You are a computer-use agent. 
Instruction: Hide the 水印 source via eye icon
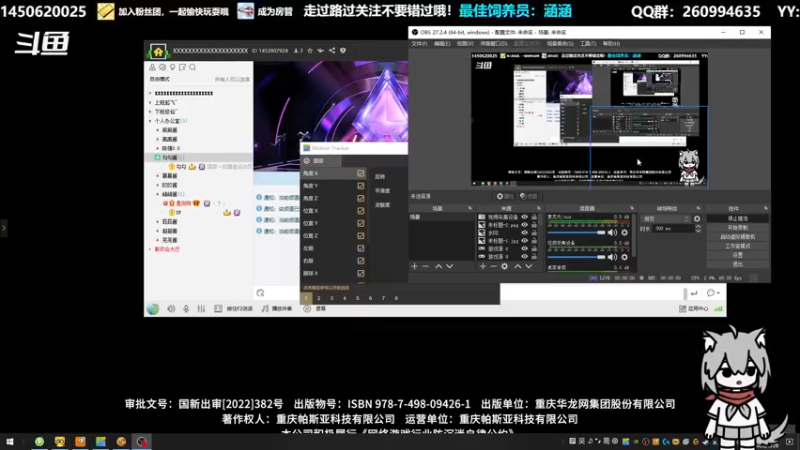[524, 233]
